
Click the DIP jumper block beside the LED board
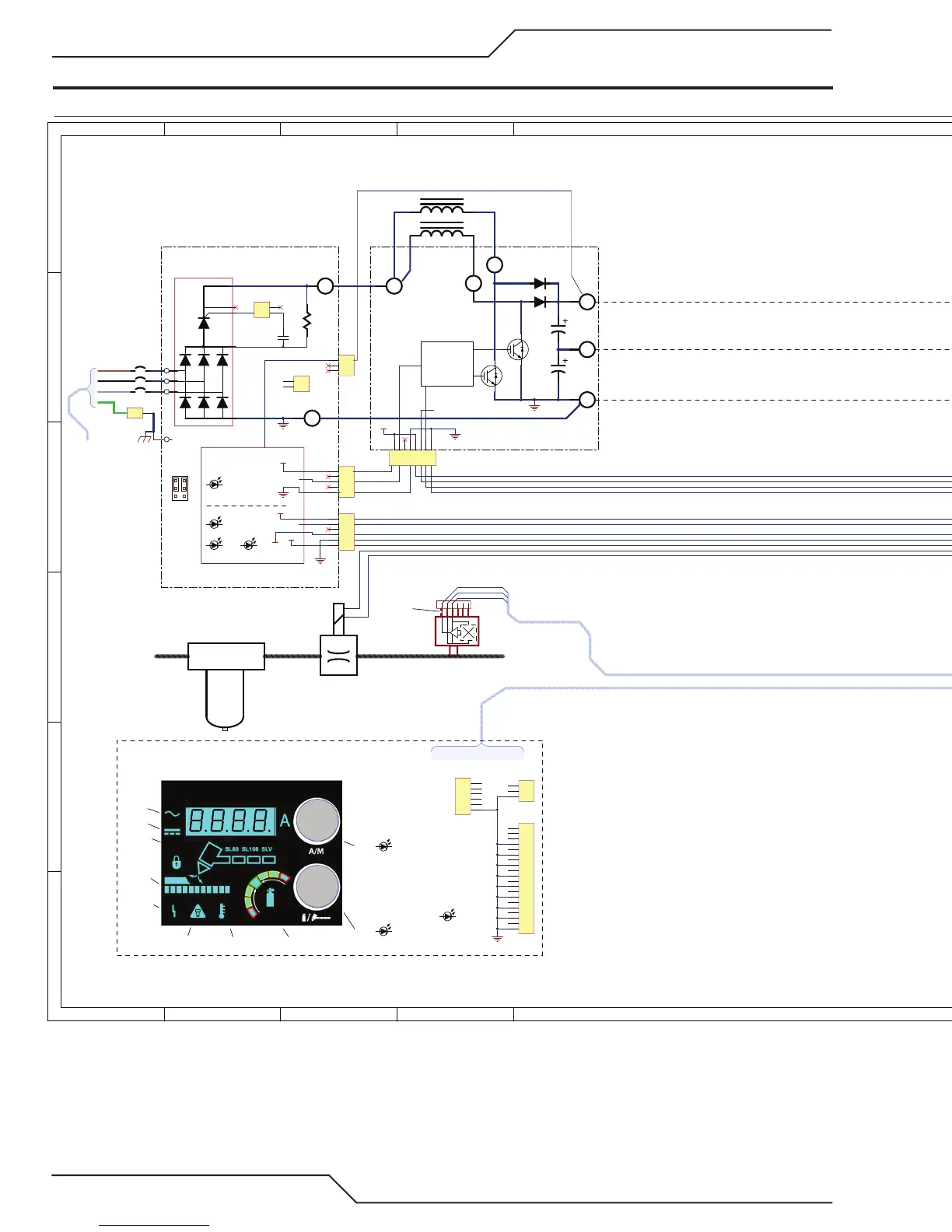(x=180, y=488)
